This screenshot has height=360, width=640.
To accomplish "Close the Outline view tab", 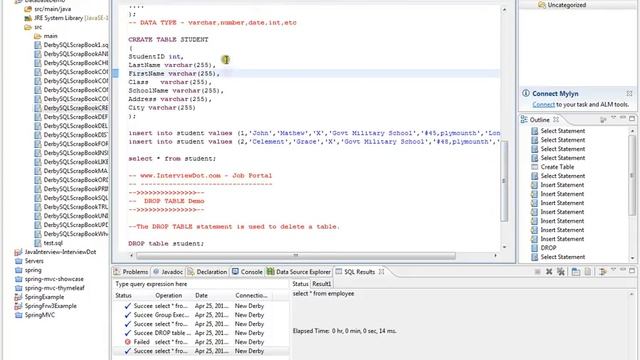I will click(556, 120).
